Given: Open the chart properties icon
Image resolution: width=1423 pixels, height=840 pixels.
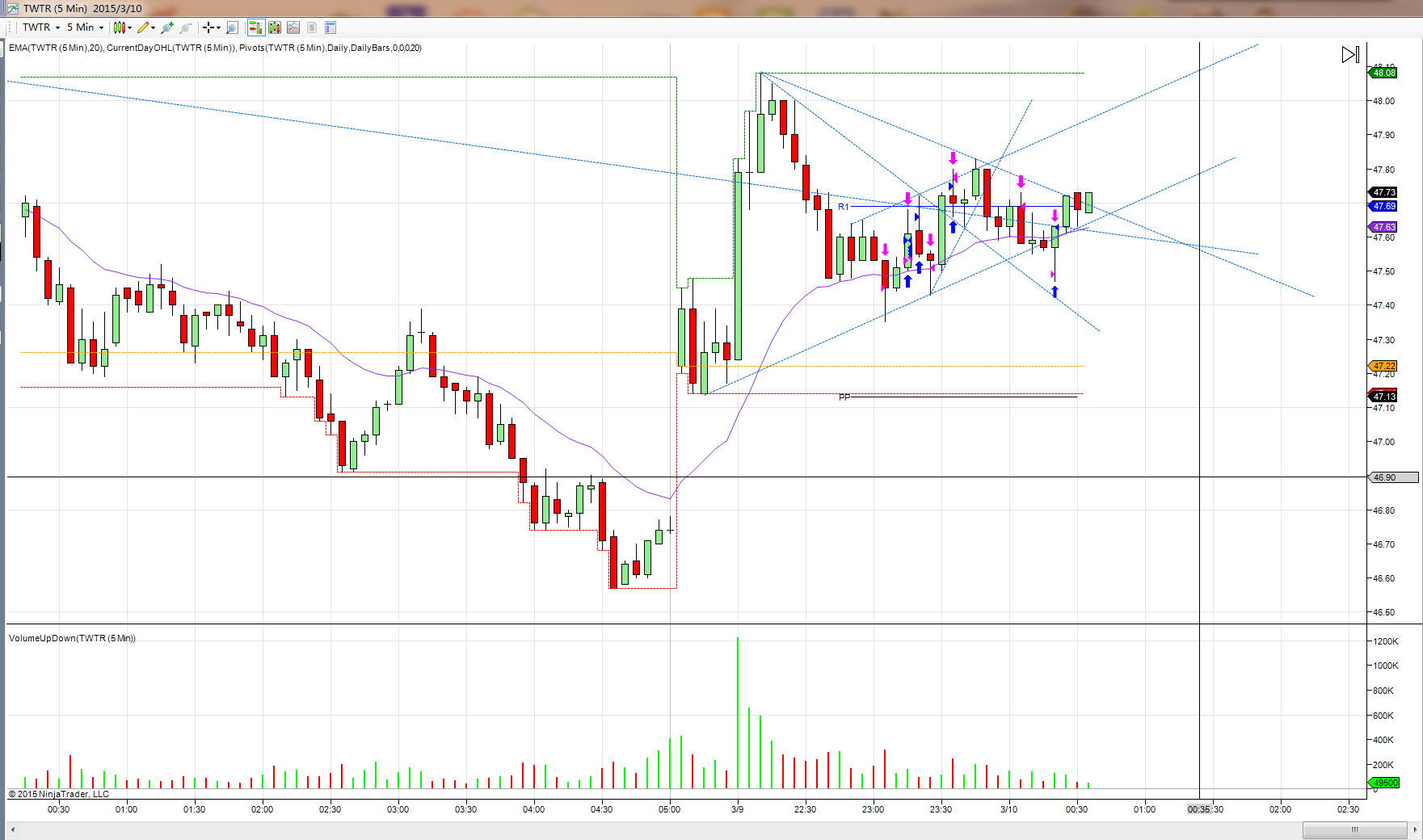Looking at the screenshot, I should pos(330,27).
